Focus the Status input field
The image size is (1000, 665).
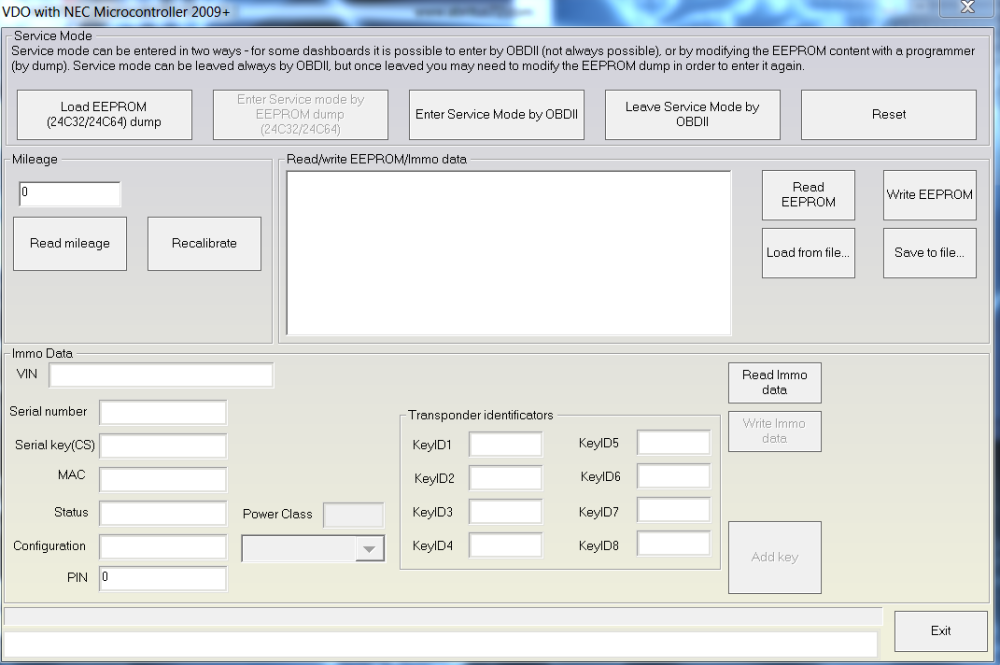[163, 513]
